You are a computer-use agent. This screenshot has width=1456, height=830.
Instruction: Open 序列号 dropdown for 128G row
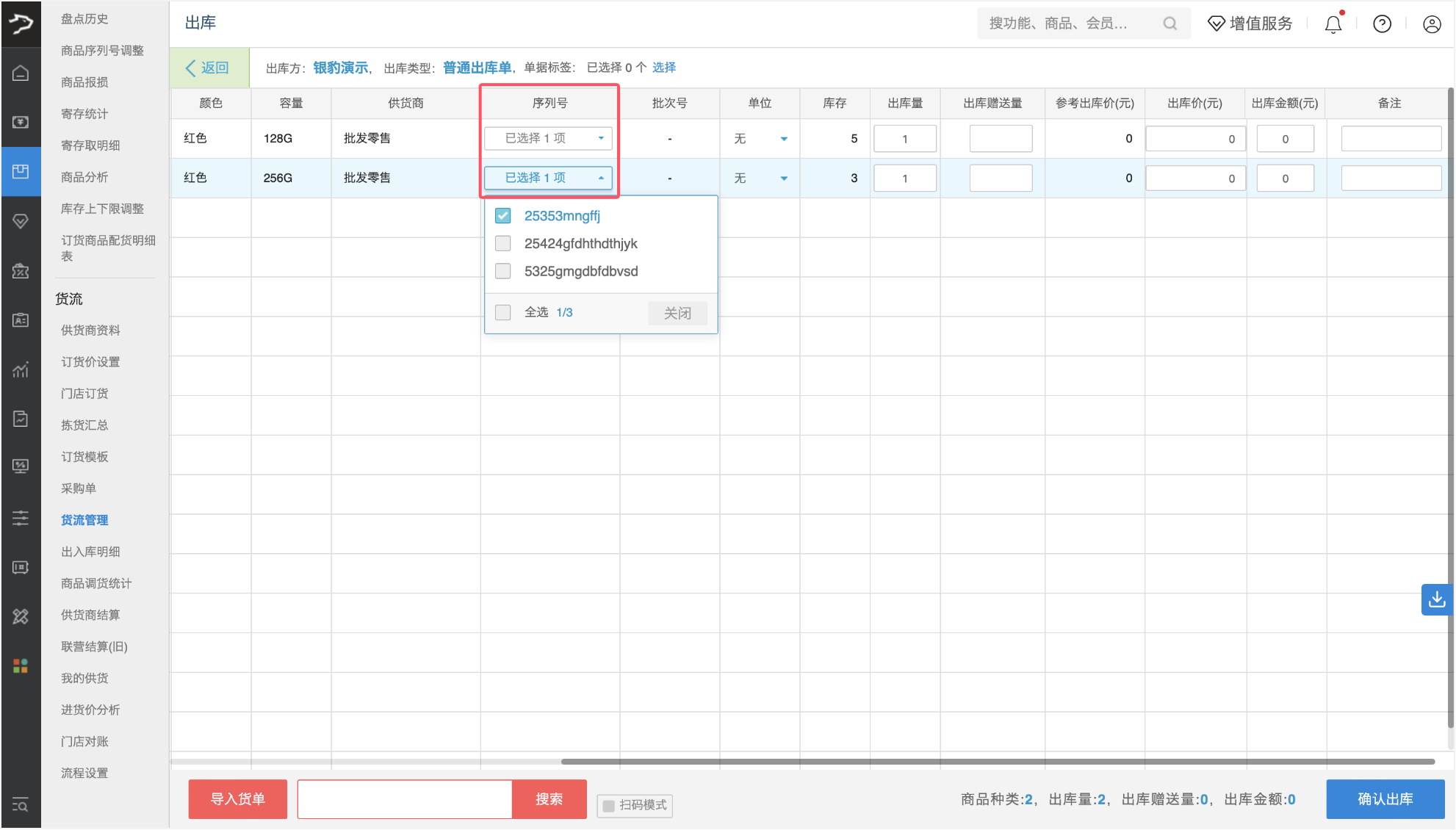tap(548, 138)
